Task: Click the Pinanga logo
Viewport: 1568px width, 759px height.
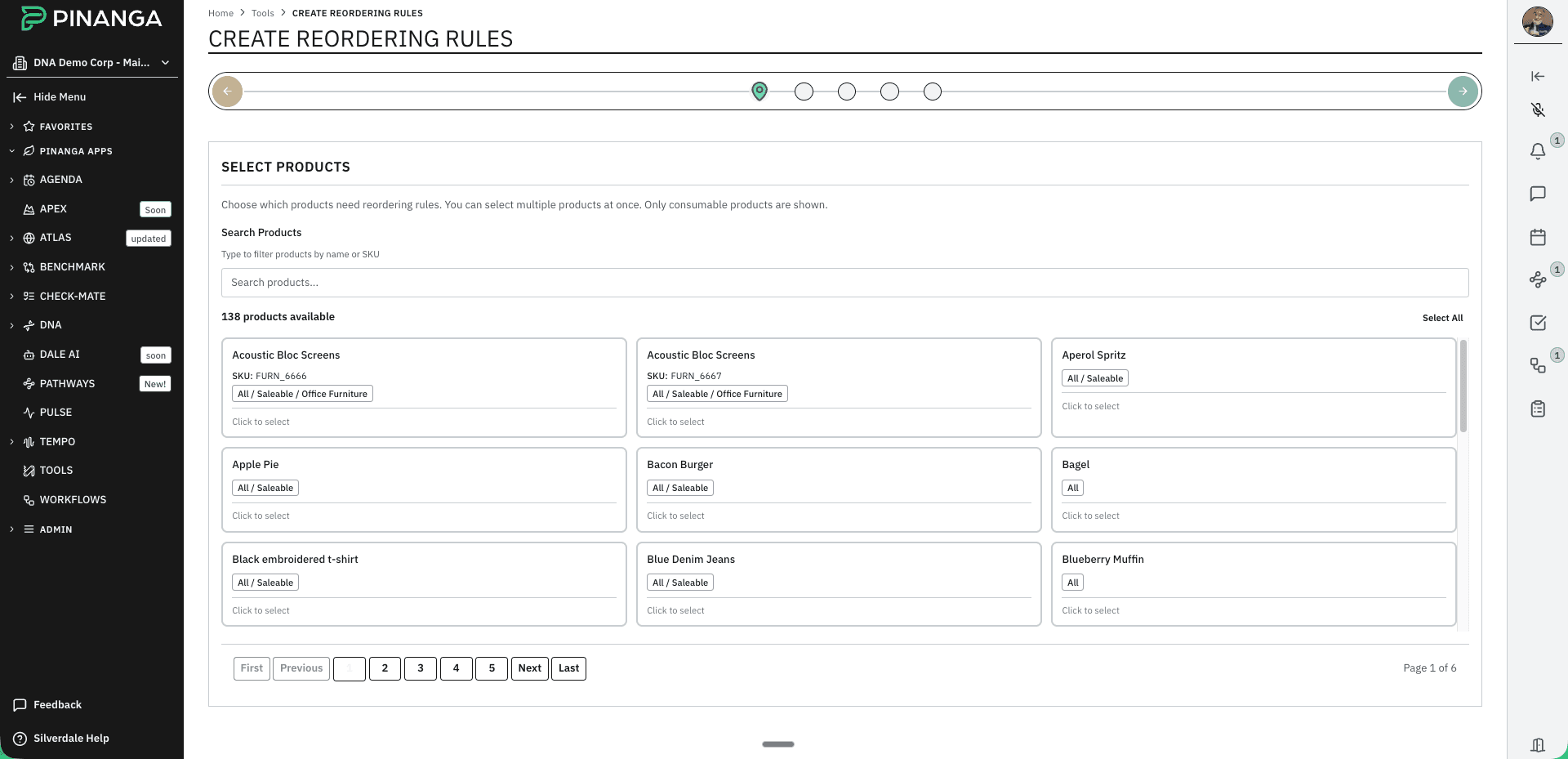Action: [90, 17]
